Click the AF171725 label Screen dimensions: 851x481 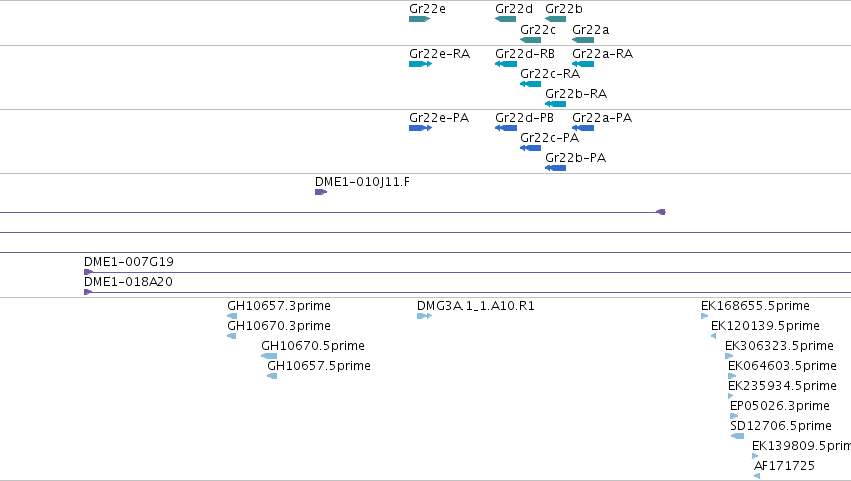[x=784, y=466]
